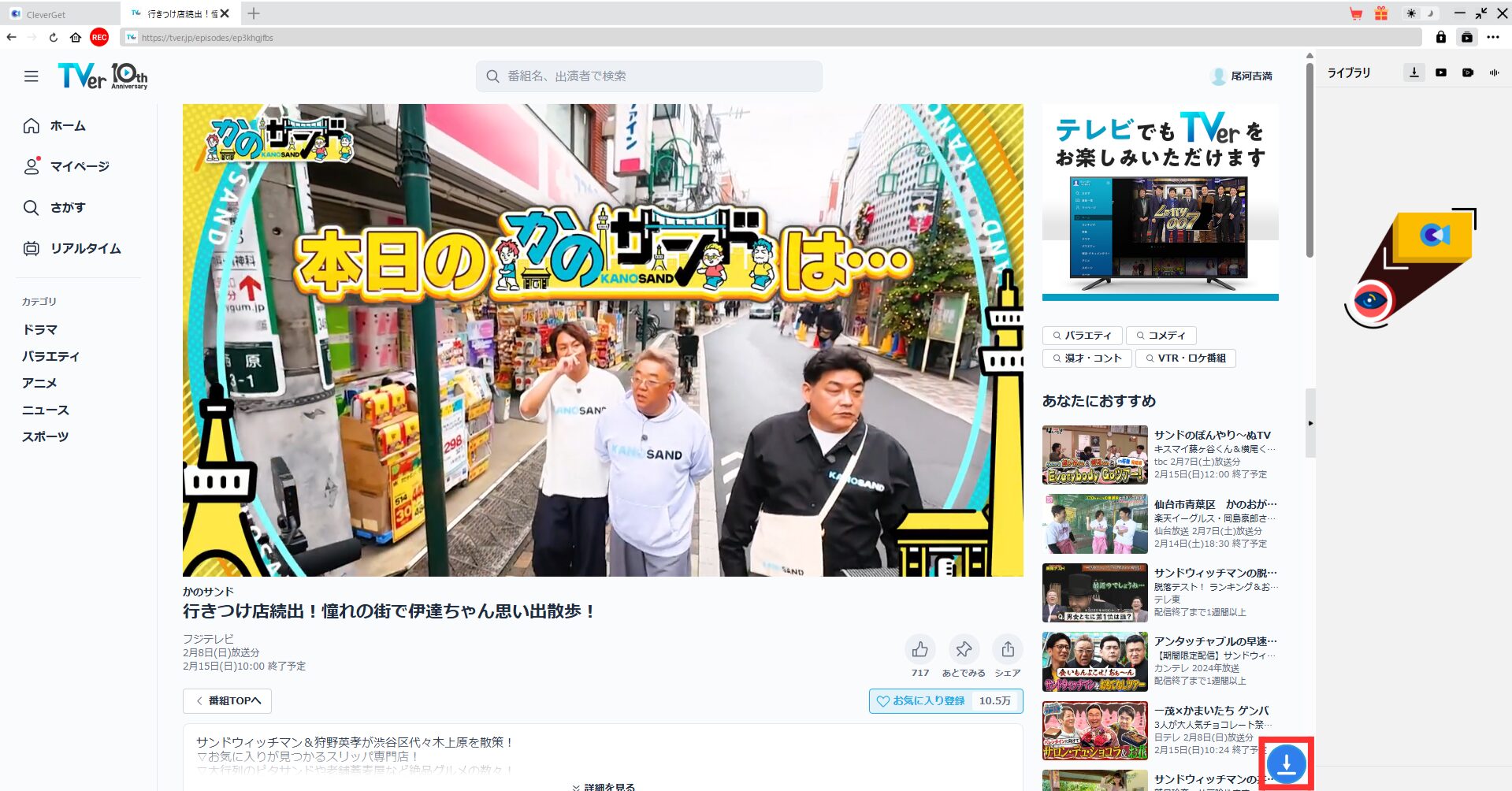The height and width of the screenshot is (791, 1512).
Task: Share the episode via シェア icon
Action: tap(1007, 649)
